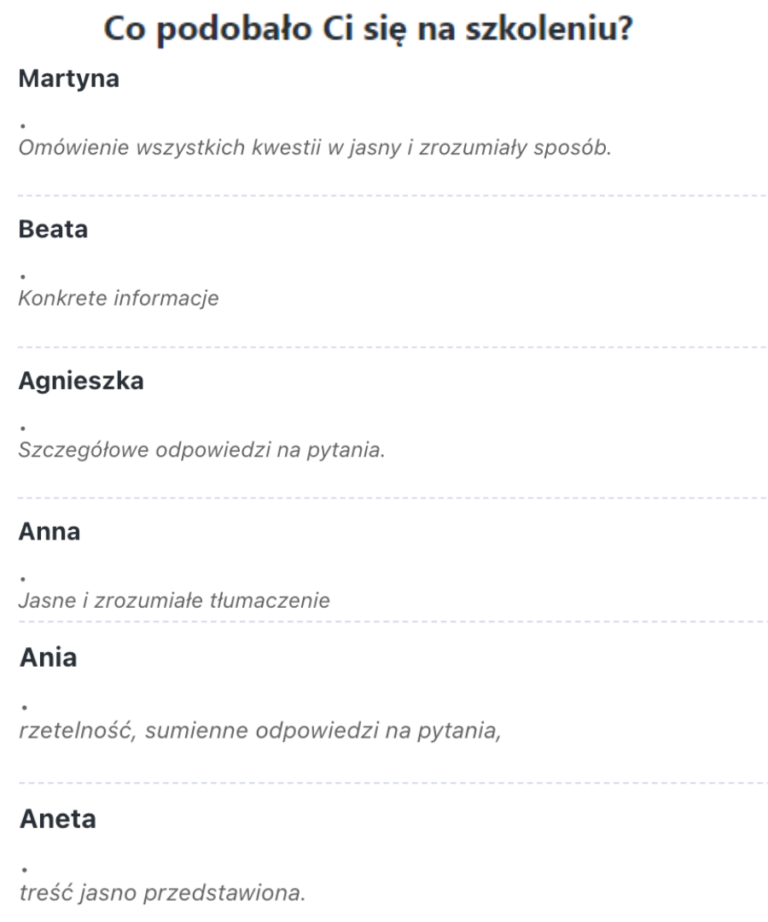768x922 pixels.
Task: Select the name Aneta
Action: [58, 819]
